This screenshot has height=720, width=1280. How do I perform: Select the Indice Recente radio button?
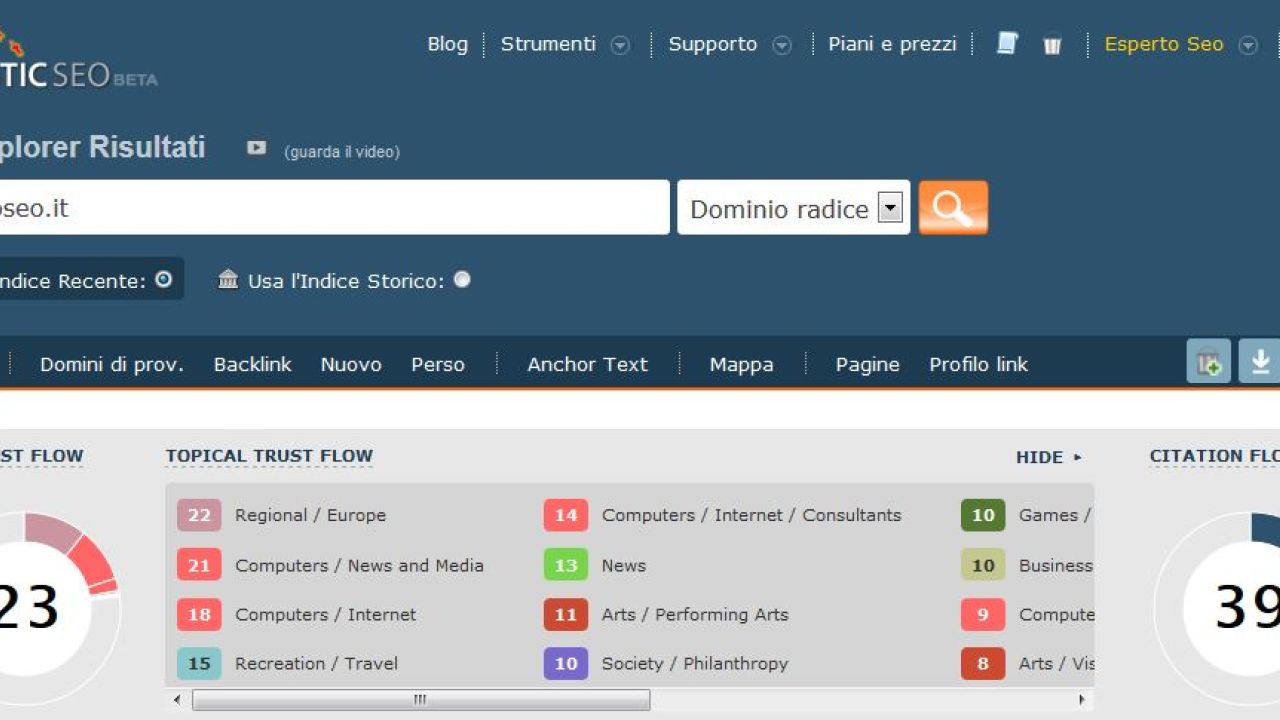pyautogui.click(x=163, y=280)
